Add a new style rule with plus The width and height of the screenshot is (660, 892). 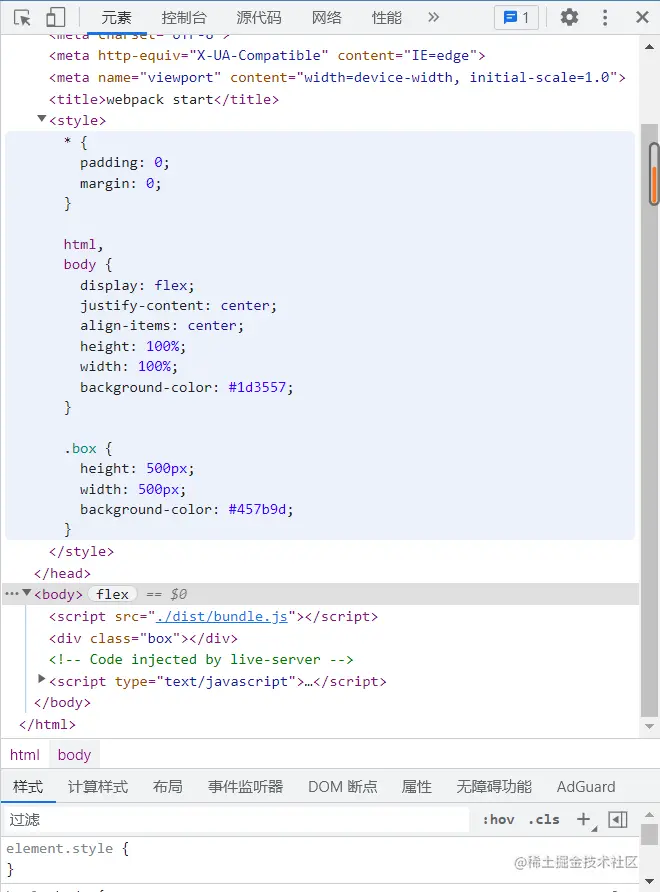[584, 819]
